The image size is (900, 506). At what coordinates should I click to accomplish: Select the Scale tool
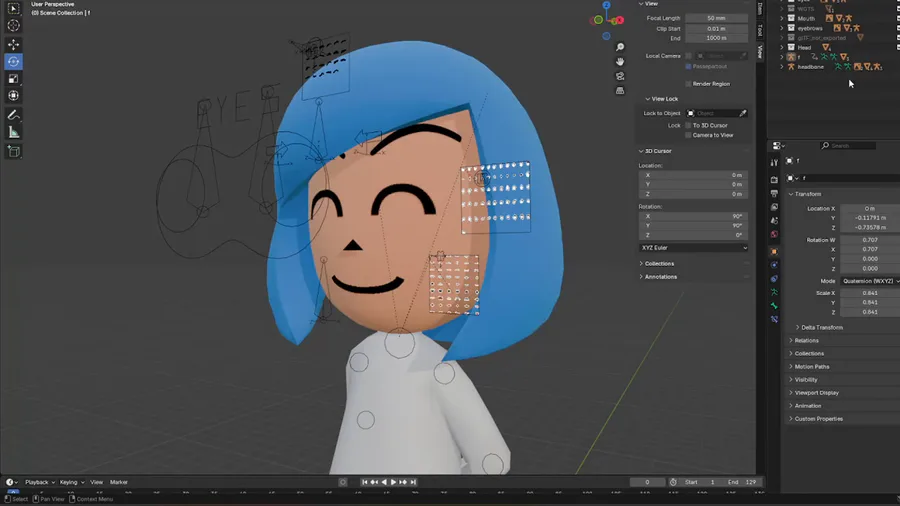13,79
